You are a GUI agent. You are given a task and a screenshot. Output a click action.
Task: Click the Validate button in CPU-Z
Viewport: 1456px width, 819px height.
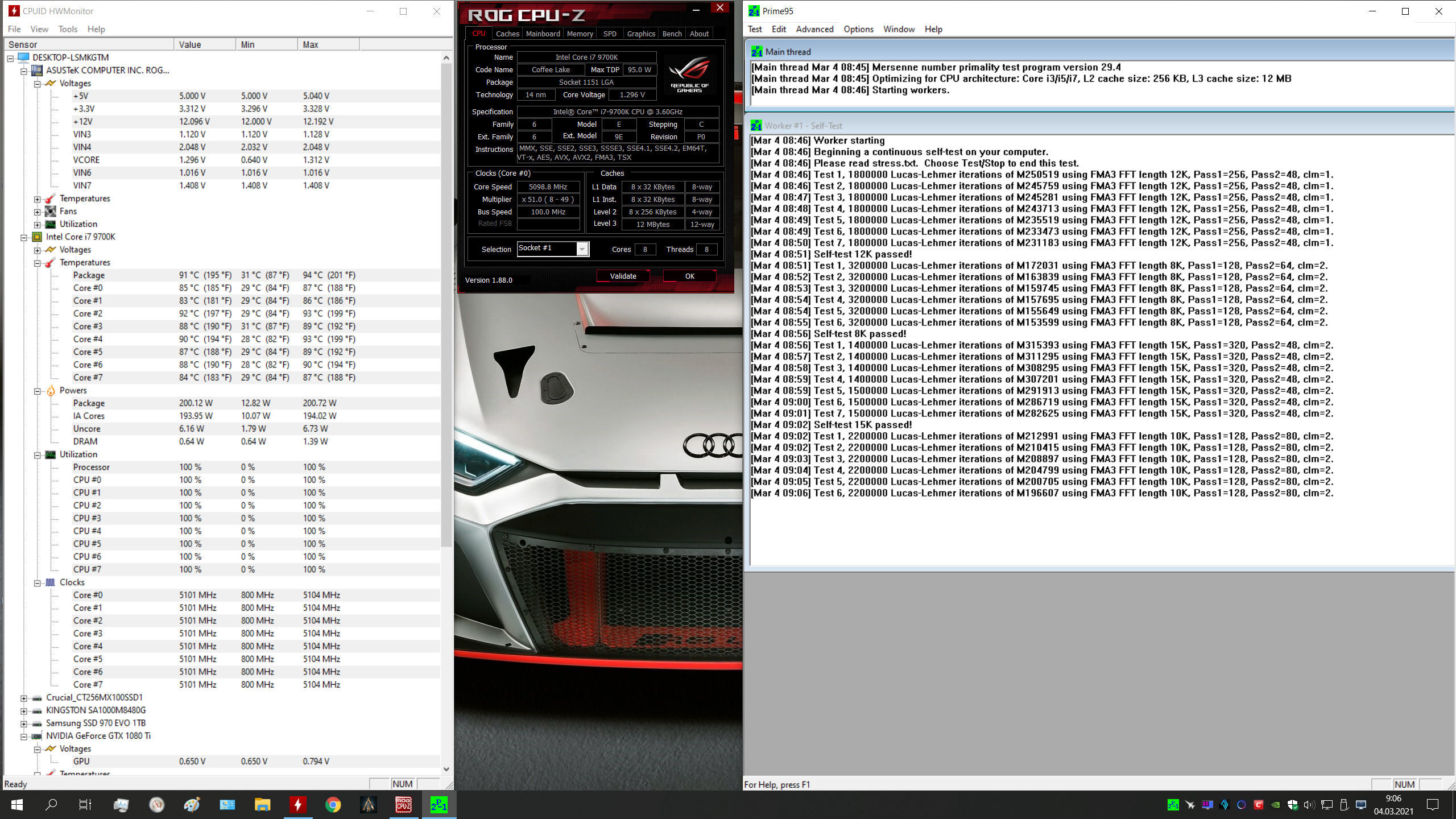click(623, 276)
